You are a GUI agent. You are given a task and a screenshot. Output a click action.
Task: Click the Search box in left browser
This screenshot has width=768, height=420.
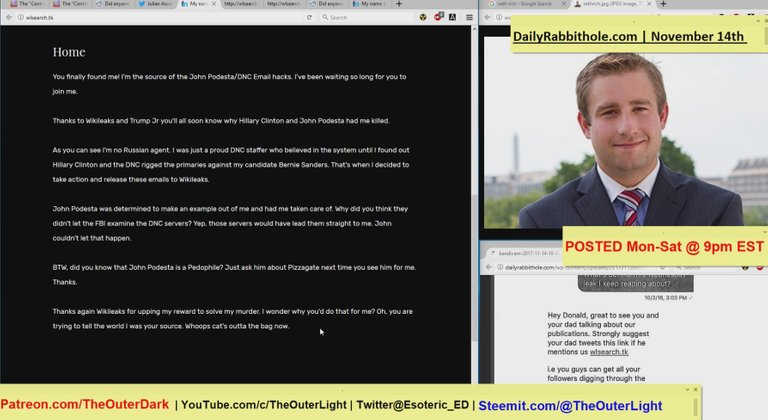point(367,17)
